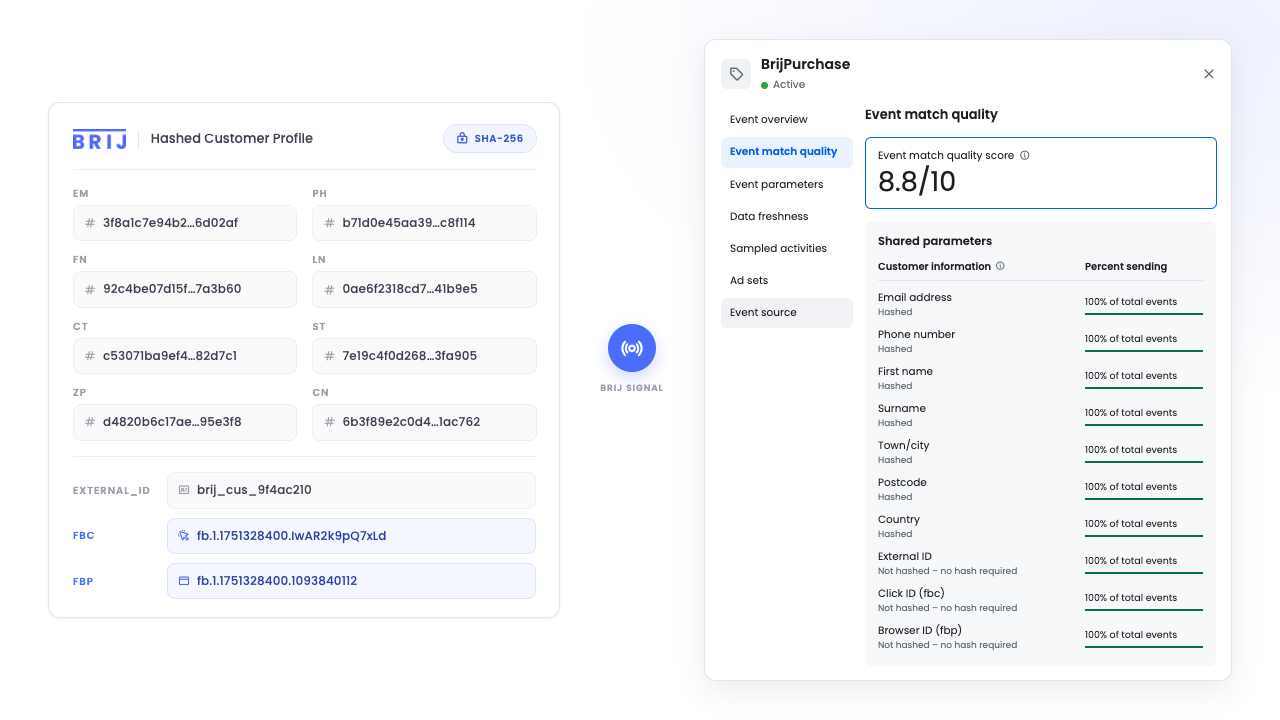Image resolution: width=1280 pixels, height=720 pixels.
Task: Click the browser icon in FBP field
Action: point(184,581)
